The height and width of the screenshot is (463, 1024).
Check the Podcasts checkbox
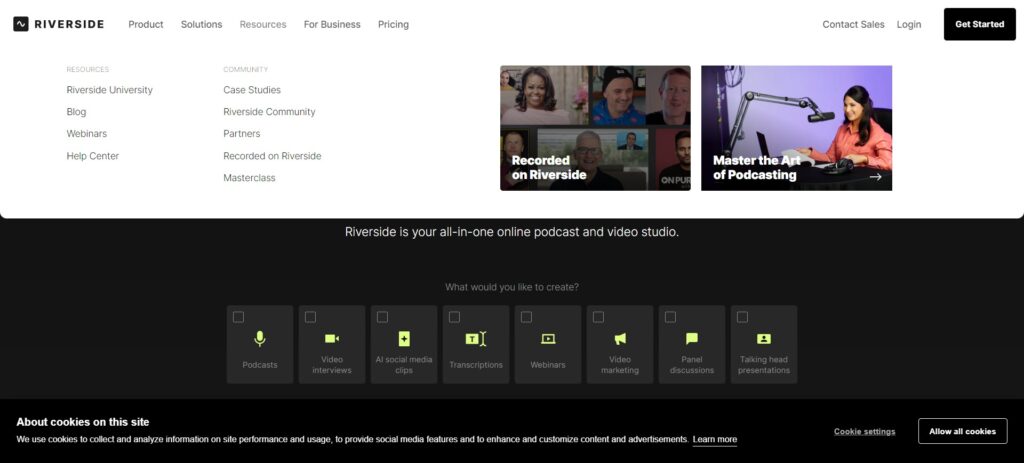pos(238,317)
